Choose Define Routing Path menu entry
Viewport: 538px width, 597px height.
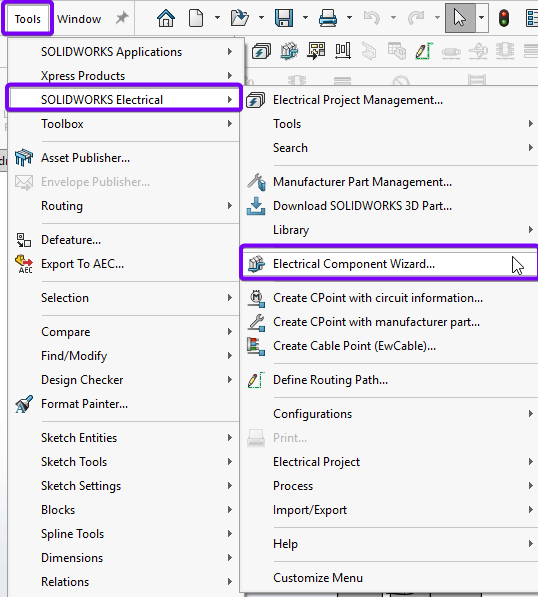tap(389, 380)
